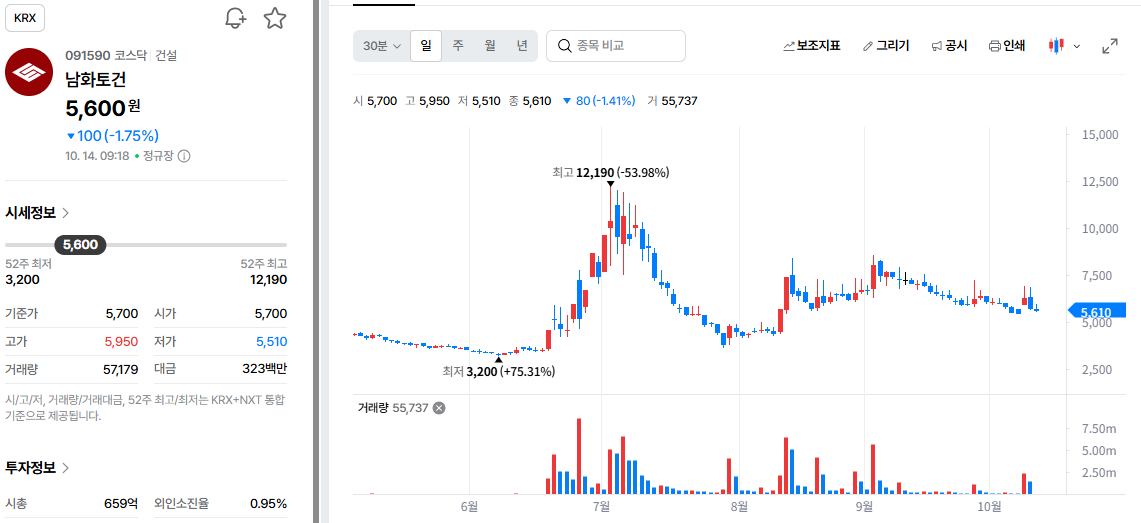Click the price alert bell icon
The width and height of the screenshot is (1141, 523).
[235, 18]
